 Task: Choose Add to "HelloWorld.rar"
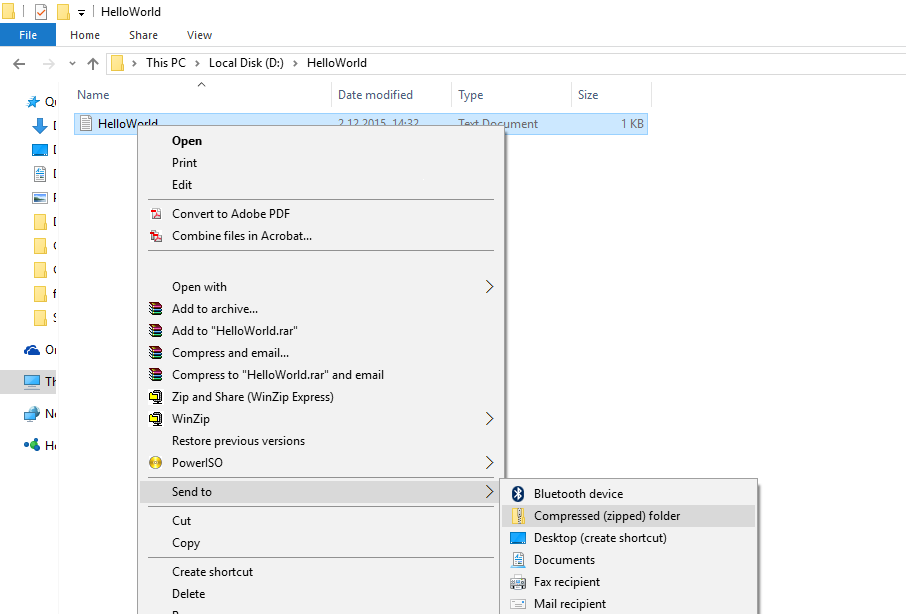click(235, 331)
